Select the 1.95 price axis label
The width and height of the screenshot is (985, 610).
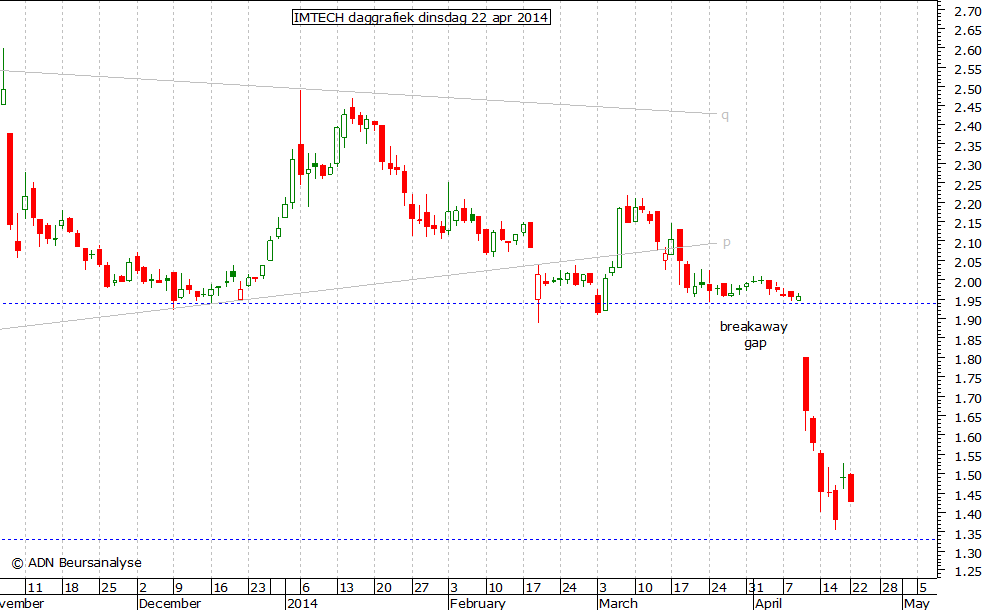(x=967, y=302)
